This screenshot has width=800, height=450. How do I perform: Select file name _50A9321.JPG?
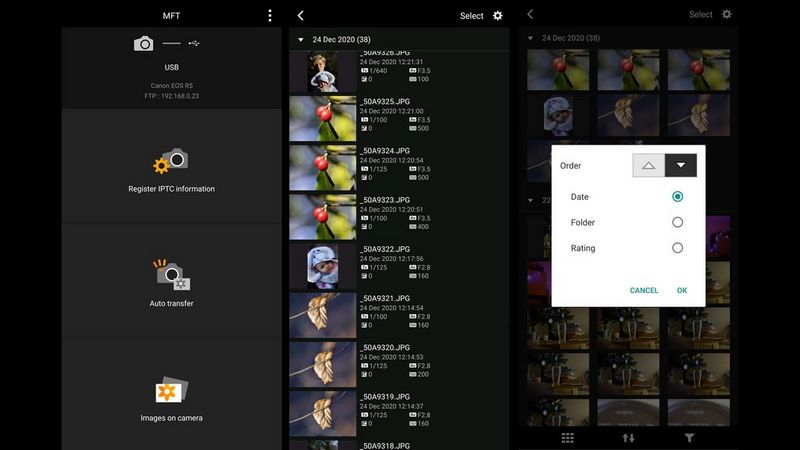click(385, 298)
